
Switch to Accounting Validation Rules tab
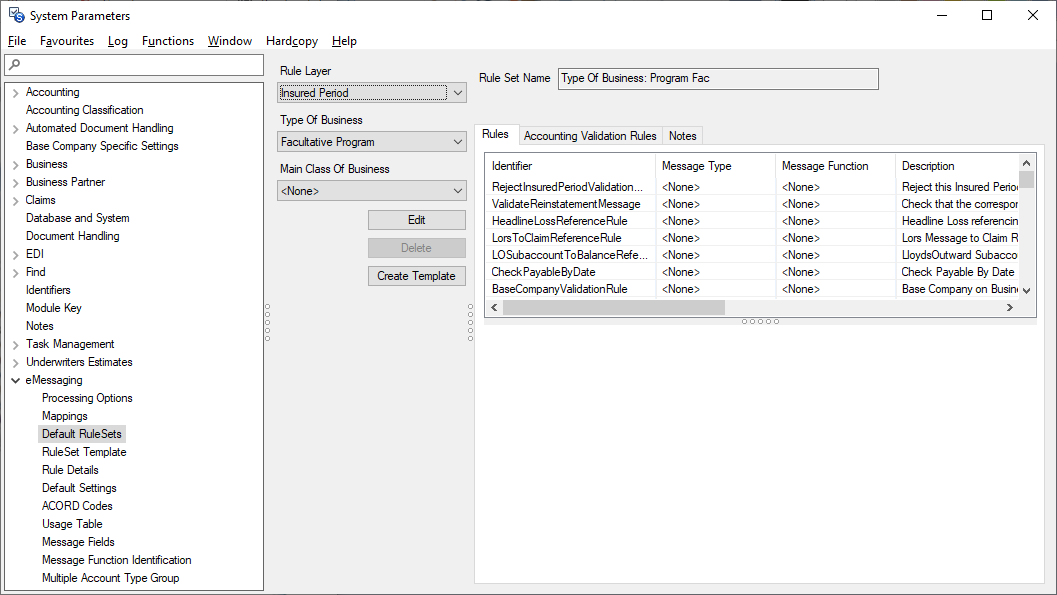(x=590, y=136)
